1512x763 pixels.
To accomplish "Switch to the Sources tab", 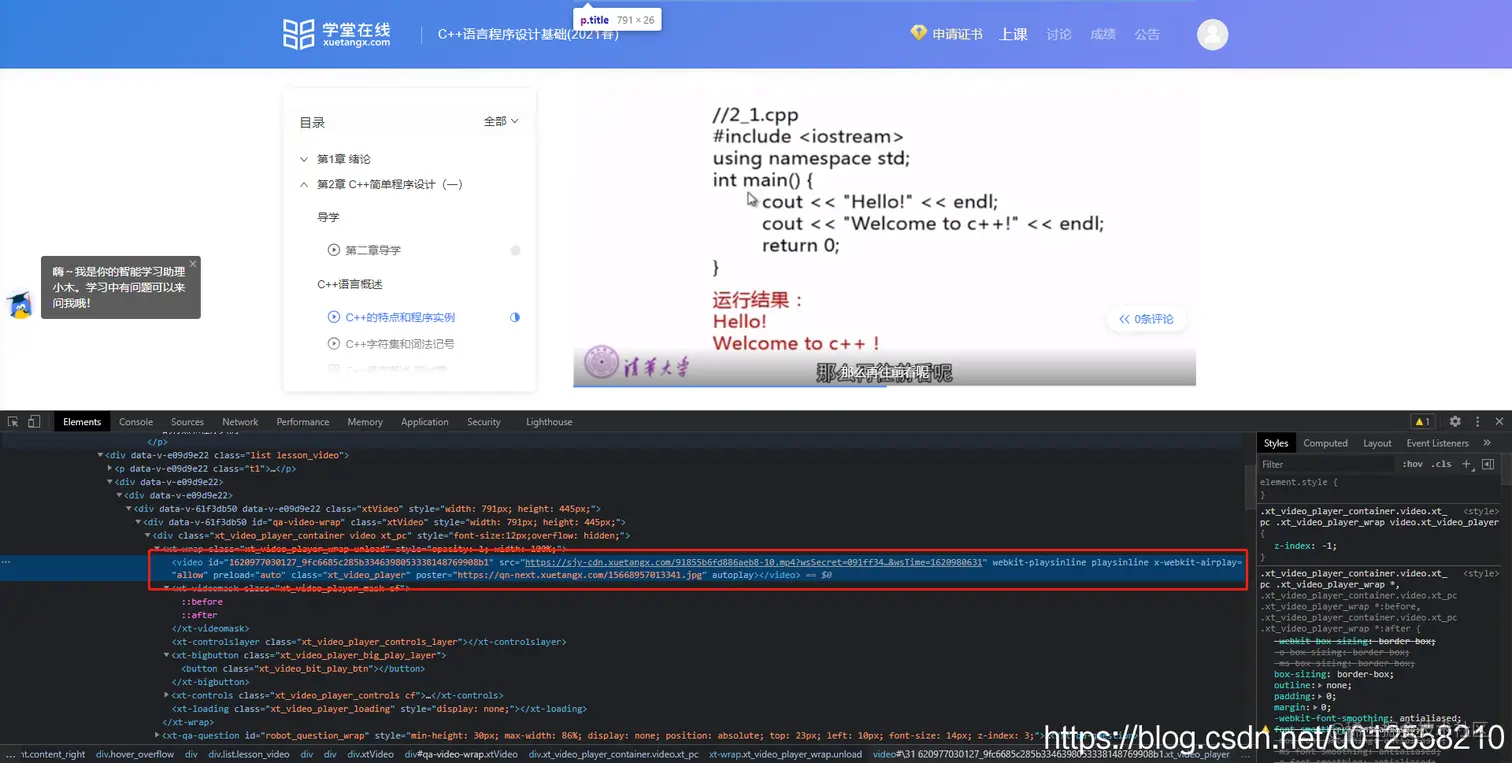I will click(x=187, y=422).
